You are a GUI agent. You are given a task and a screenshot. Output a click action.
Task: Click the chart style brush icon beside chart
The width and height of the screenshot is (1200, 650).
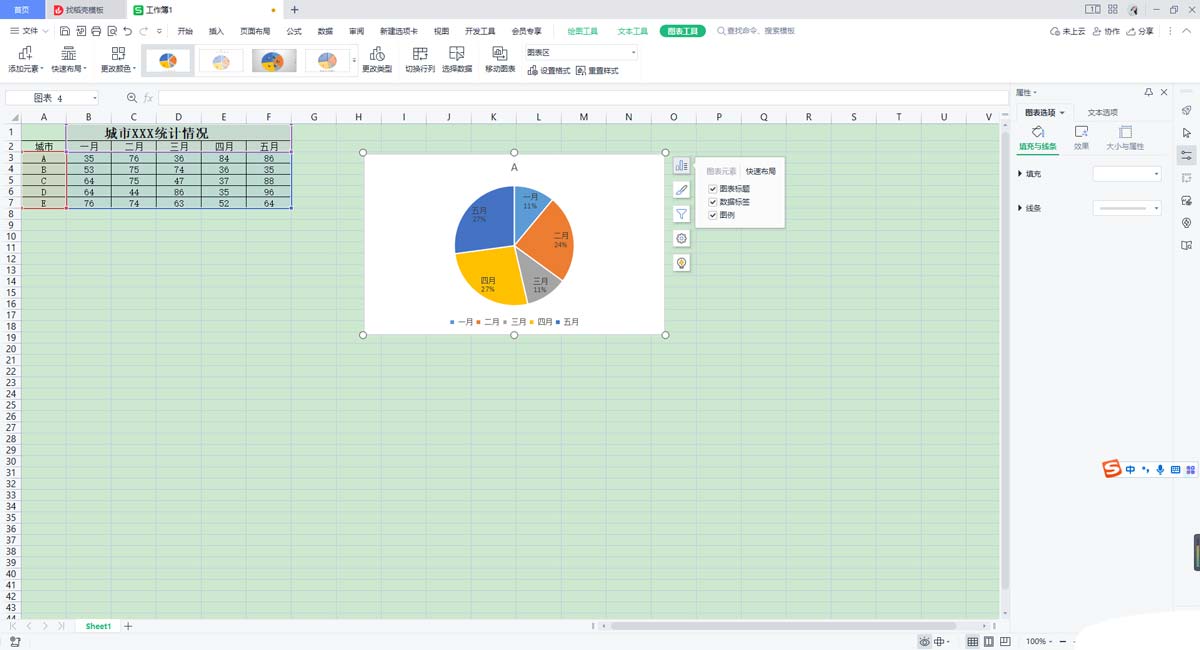tap(681, 190)
